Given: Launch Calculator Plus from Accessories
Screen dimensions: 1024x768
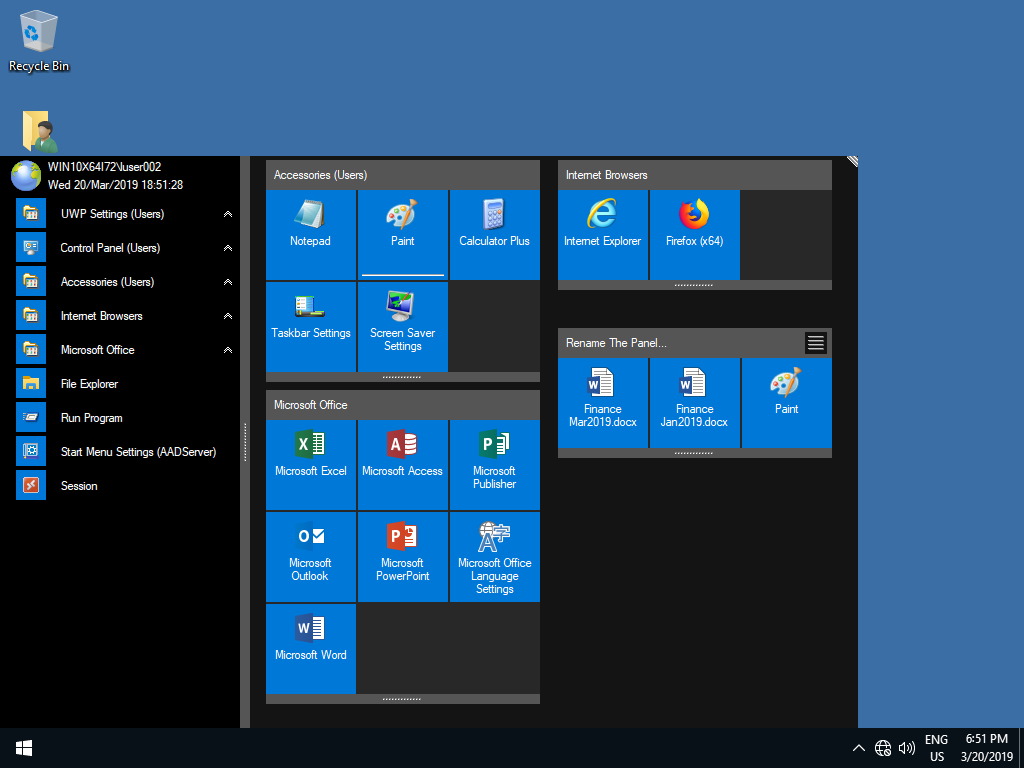Looking at the screenshot, I should 494,225.
